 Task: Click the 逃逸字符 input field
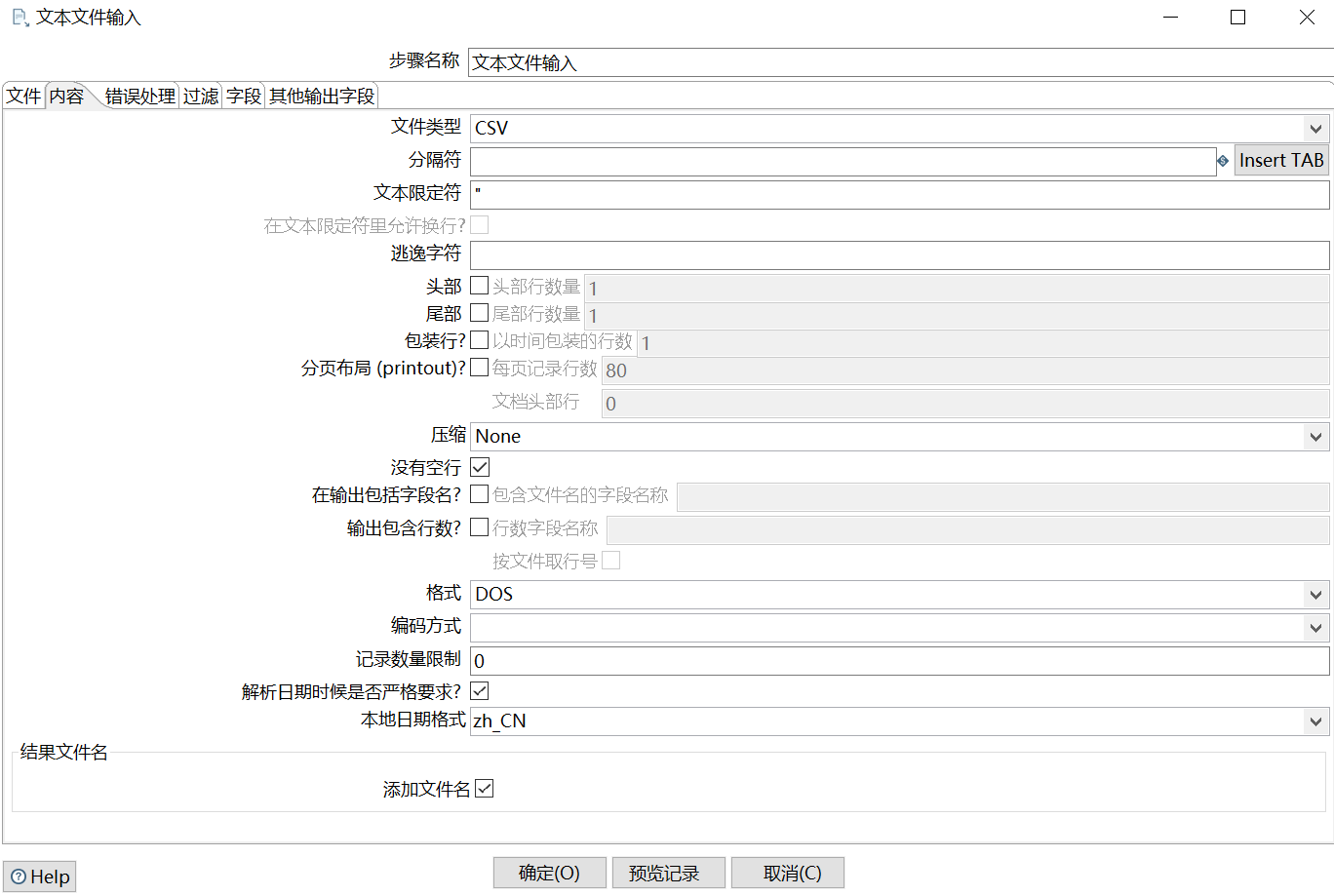(x=899, y=255)
